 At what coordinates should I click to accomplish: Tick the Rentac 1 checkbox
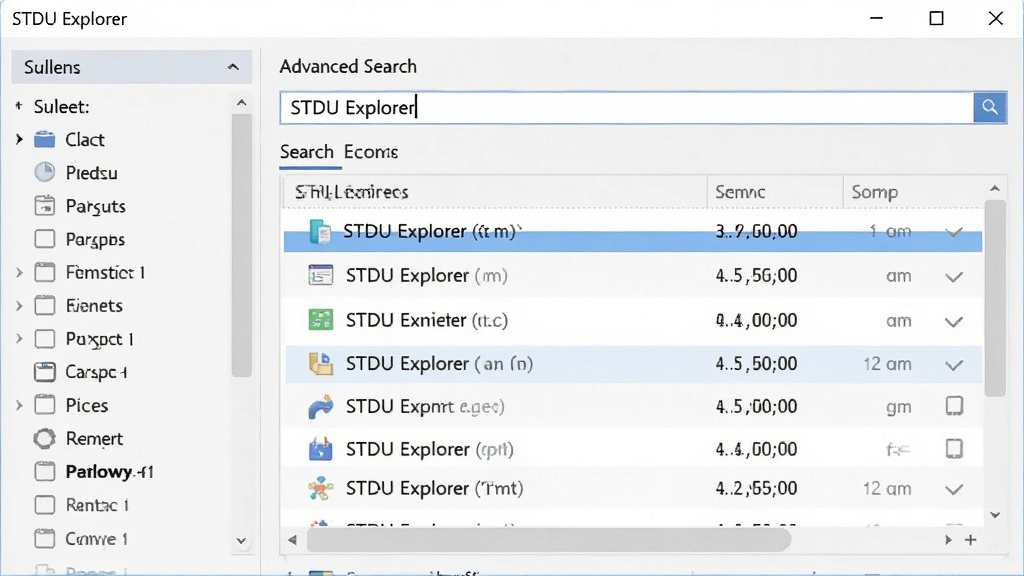44,505
